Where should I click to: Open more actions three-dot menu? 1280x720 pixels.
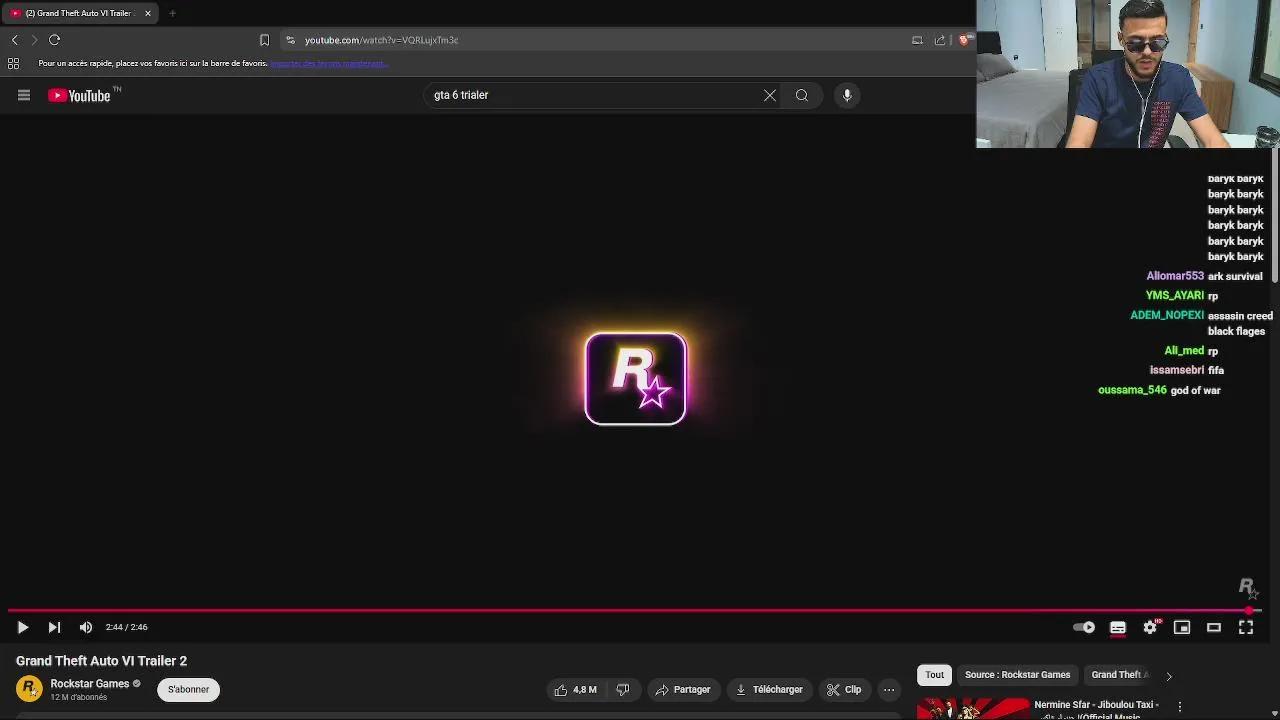pos(889,689)
